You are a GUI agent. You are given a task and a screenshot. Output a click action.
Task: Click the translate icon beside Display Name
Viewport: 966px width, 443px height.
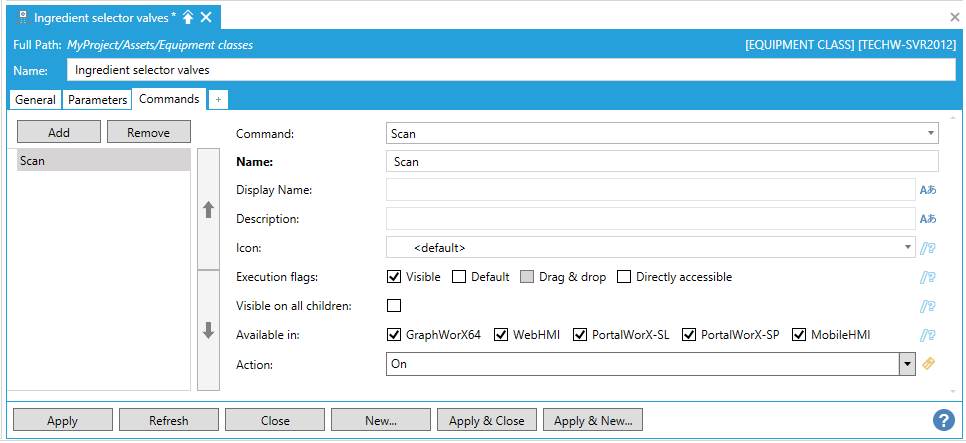click(x=928, y=190)
